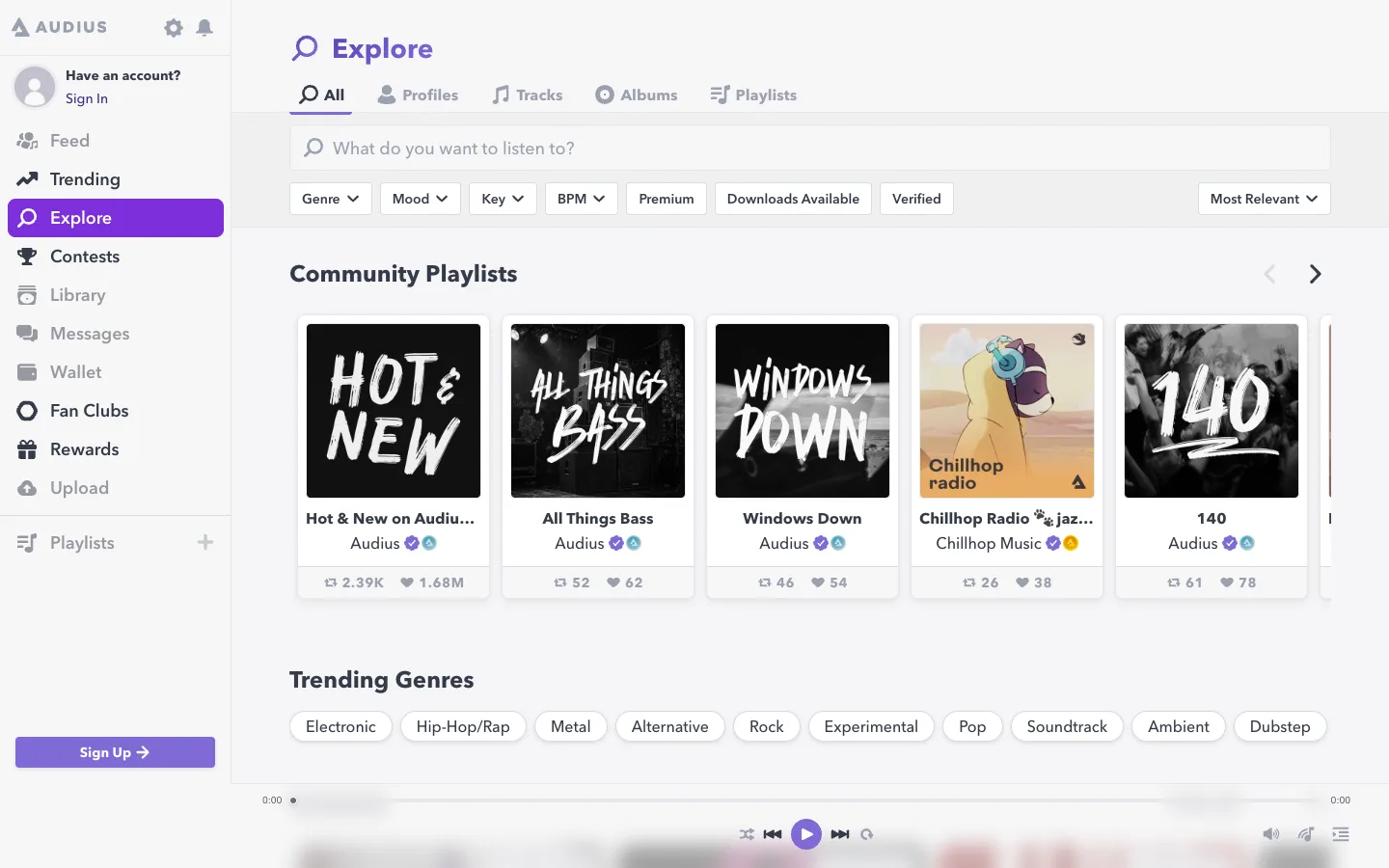Open Fan Clubs page
The image size is (1389, 868).
tap(116, 411)
